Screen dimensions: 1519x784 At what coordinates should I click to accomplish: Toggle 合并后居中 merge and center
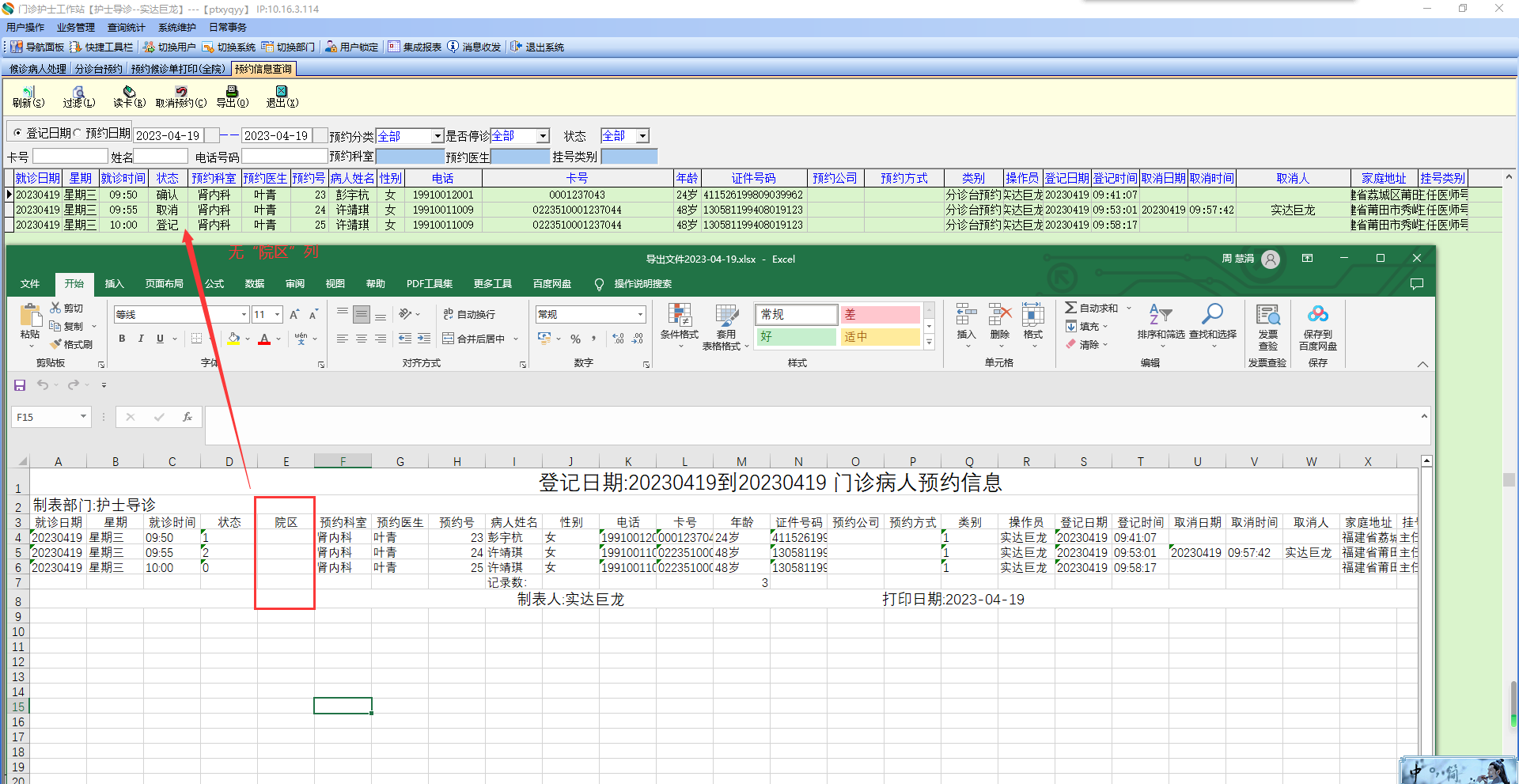click(473, 339)
